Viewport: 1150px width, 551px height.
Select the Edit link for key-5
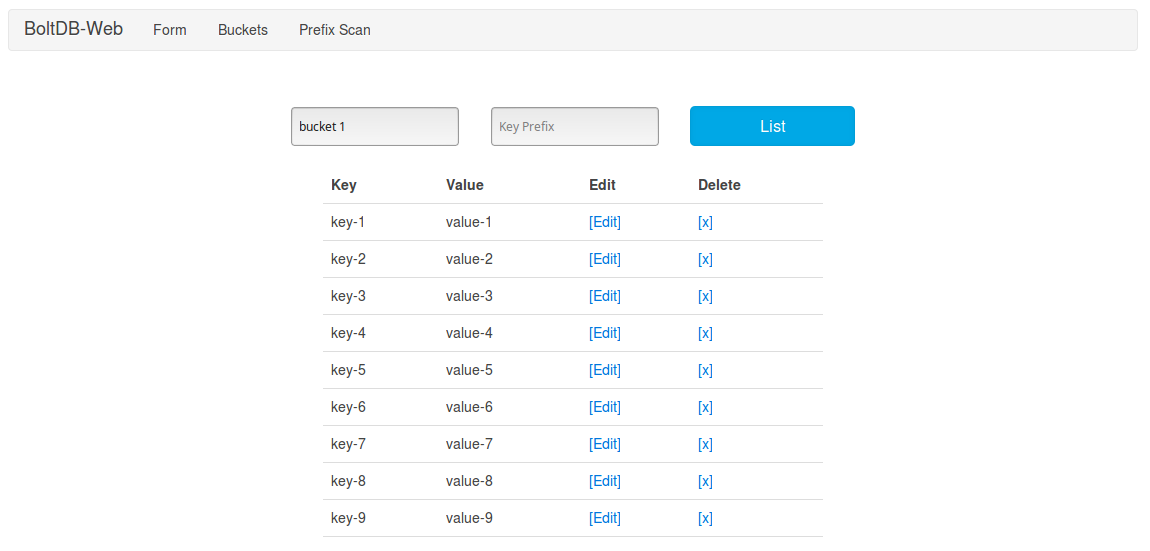[x=605, y=370]
